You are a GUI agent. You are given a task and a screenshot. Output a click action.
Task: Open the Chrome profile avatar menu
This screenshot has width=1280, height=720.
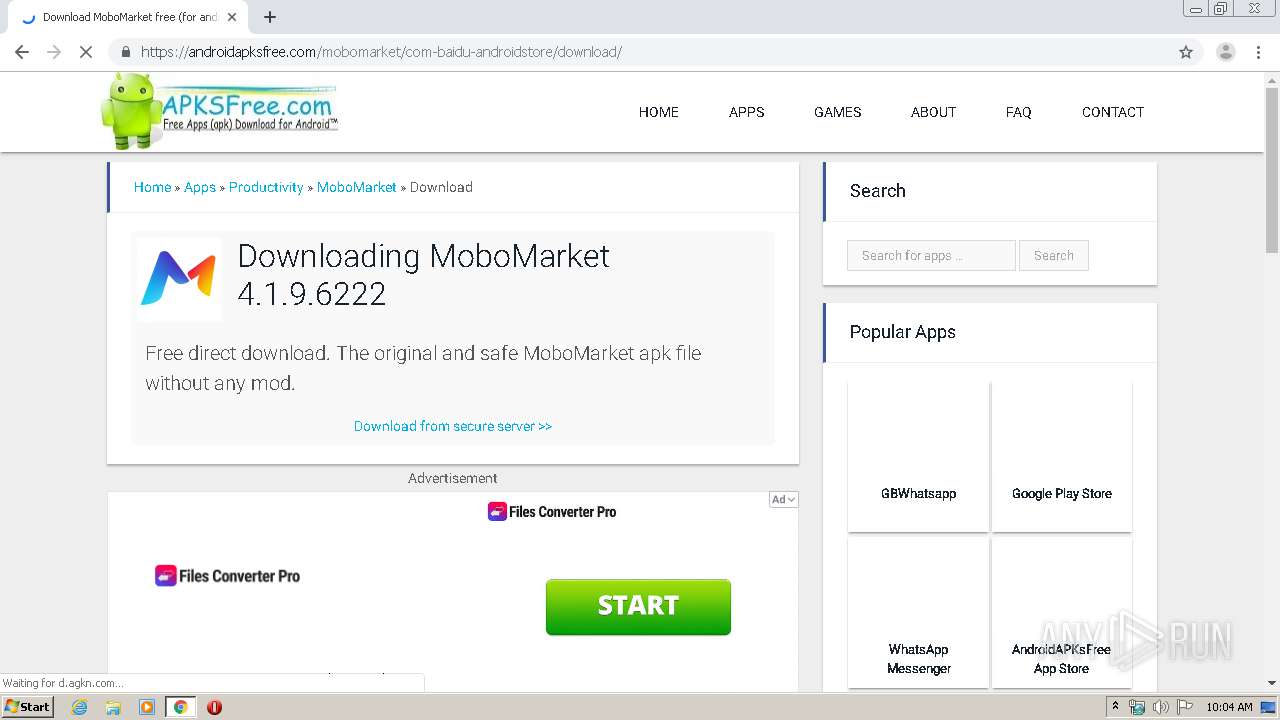(1225, 52)
